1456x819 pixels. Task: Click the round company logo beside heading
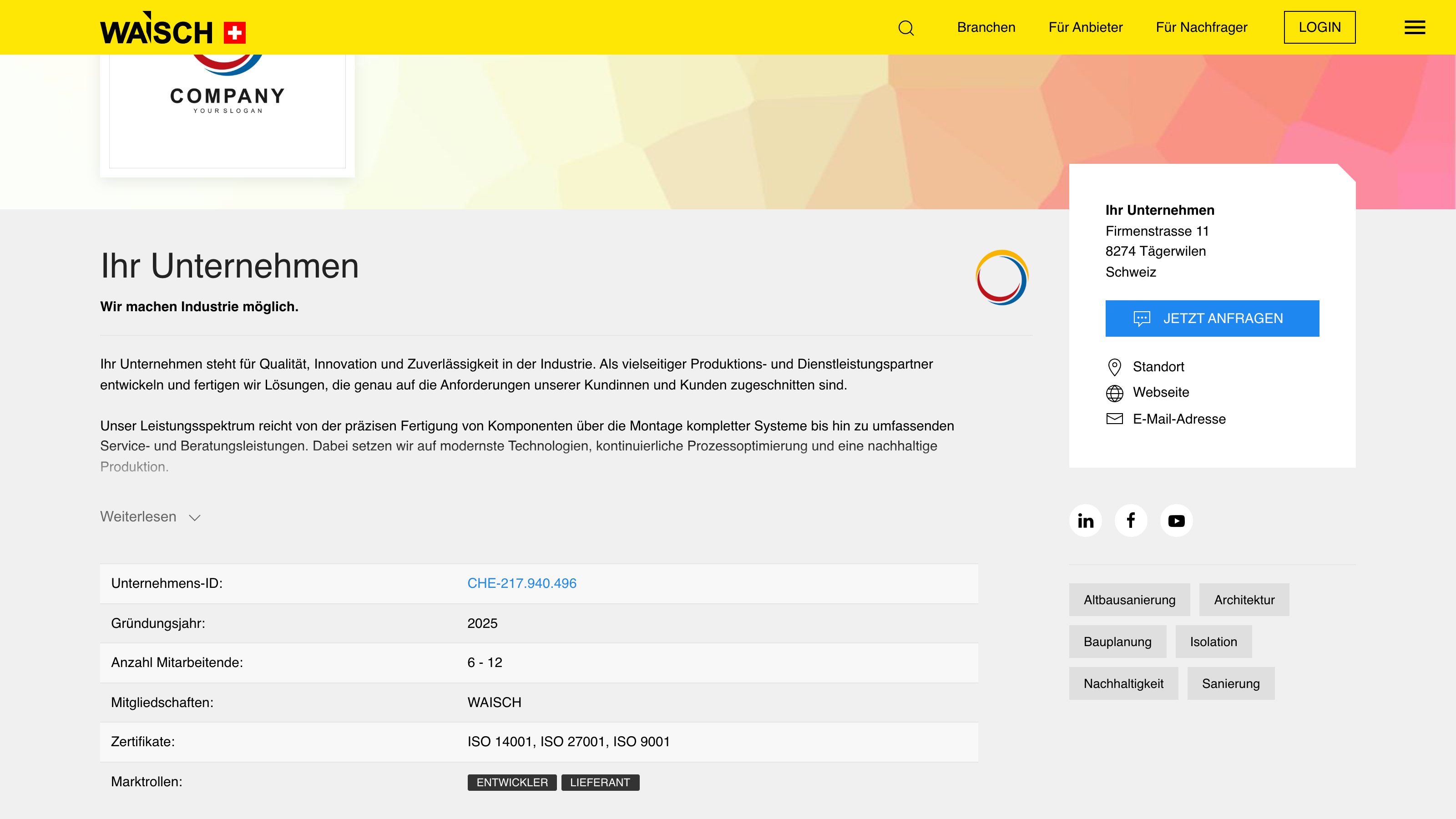click(x=1001, y=278)
